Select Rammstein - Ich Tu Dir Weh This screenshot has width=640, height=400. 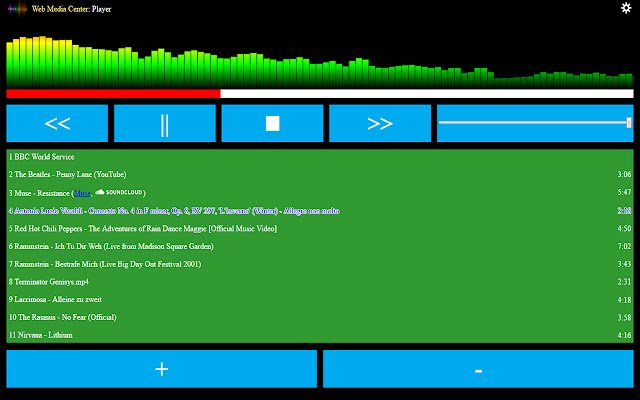pyautogui.click(x=320, y=246)
